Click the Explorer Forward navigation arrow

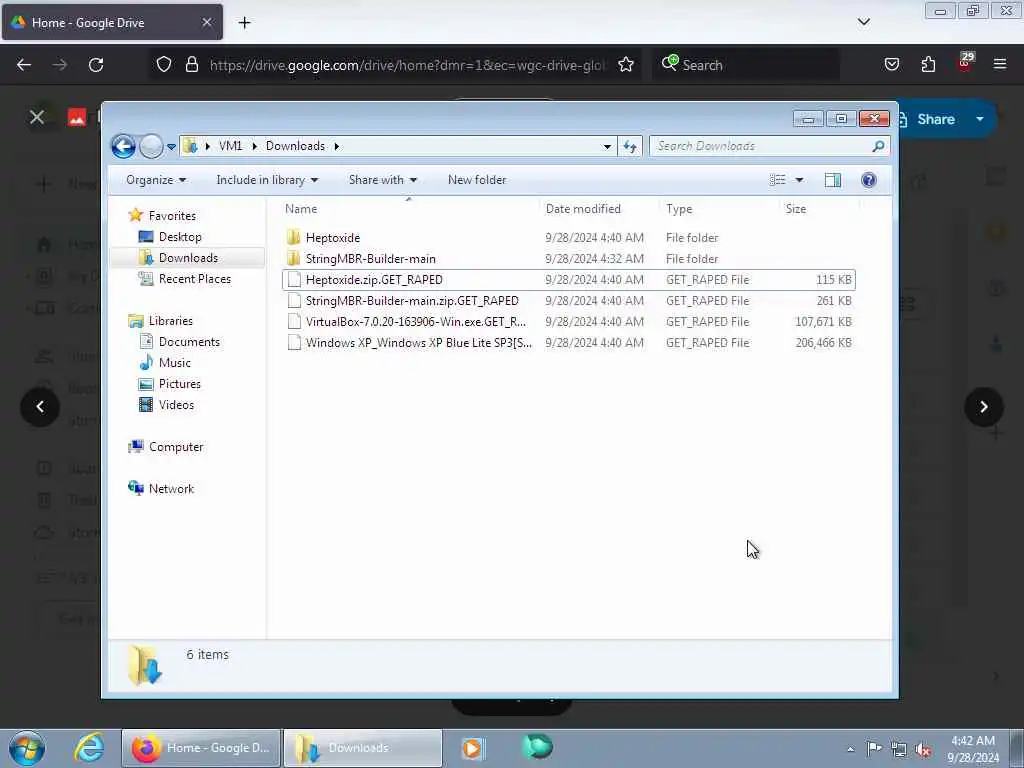click(151, 146)
